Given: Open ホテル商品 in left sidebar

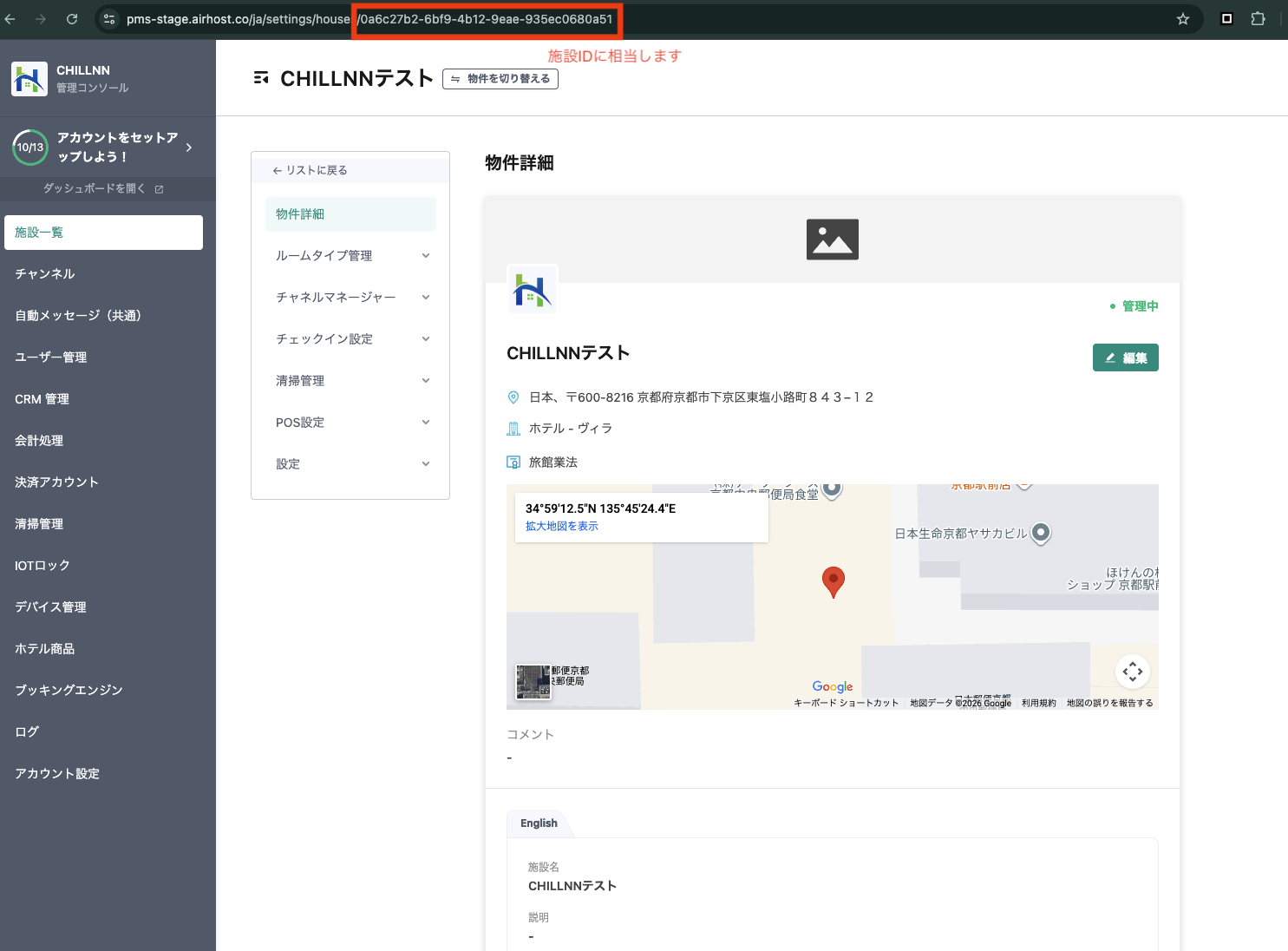Looking at the screenshot, I should 103,649.
